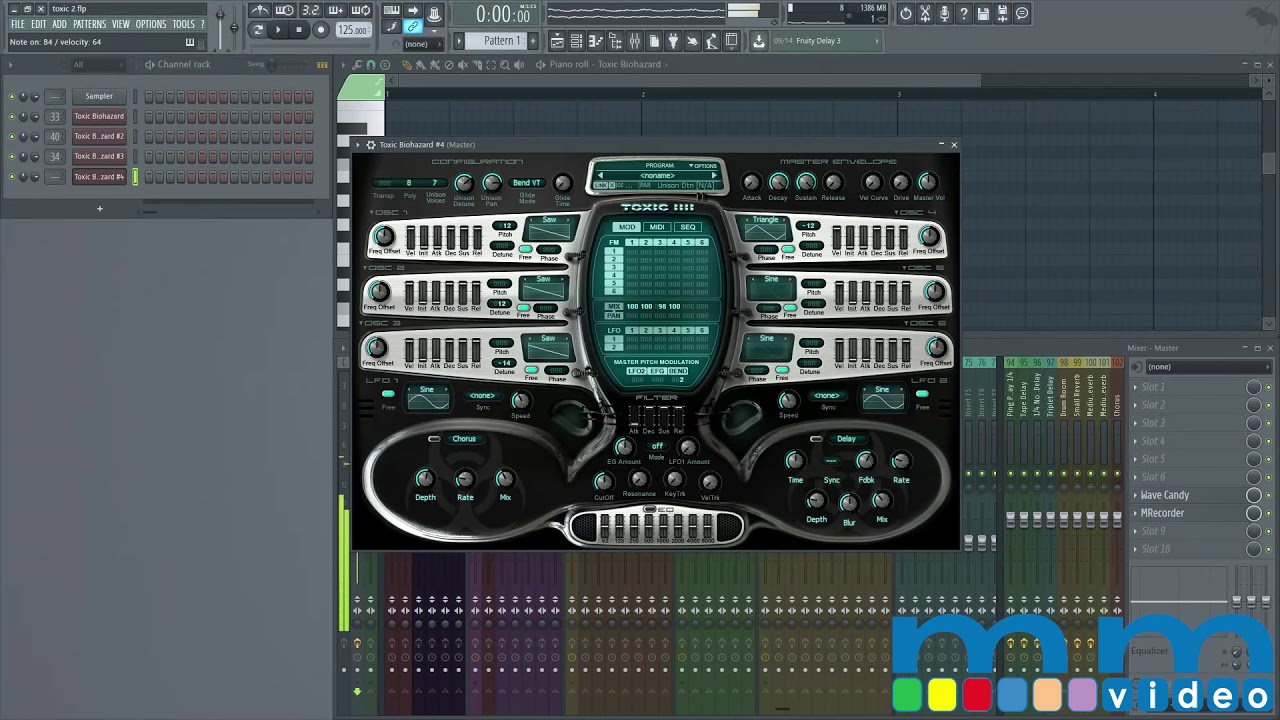The height and width of the screenshot is (720, 1280).
Task: Enable the Chorus effect toggle
Action: [x=434, y=439]
